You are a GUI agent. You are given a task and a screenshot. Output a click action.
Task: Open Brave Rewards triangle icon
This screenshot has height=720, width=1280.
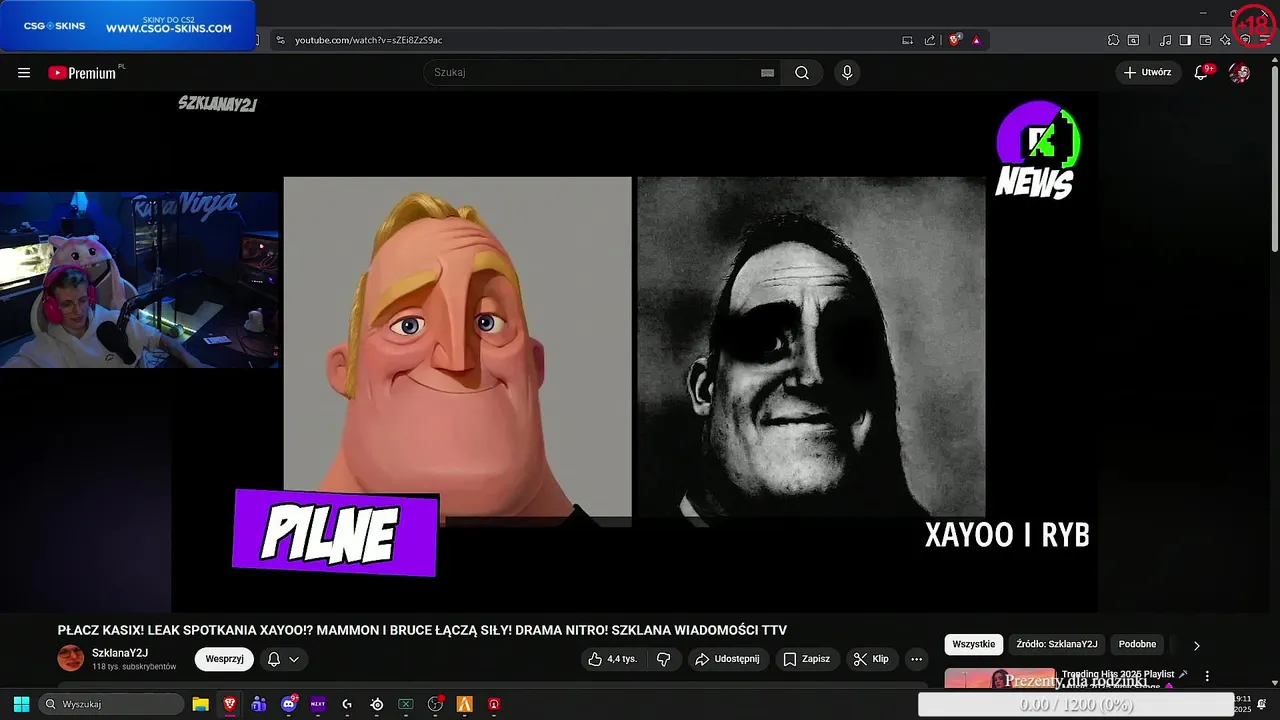[x=976, y=40]
